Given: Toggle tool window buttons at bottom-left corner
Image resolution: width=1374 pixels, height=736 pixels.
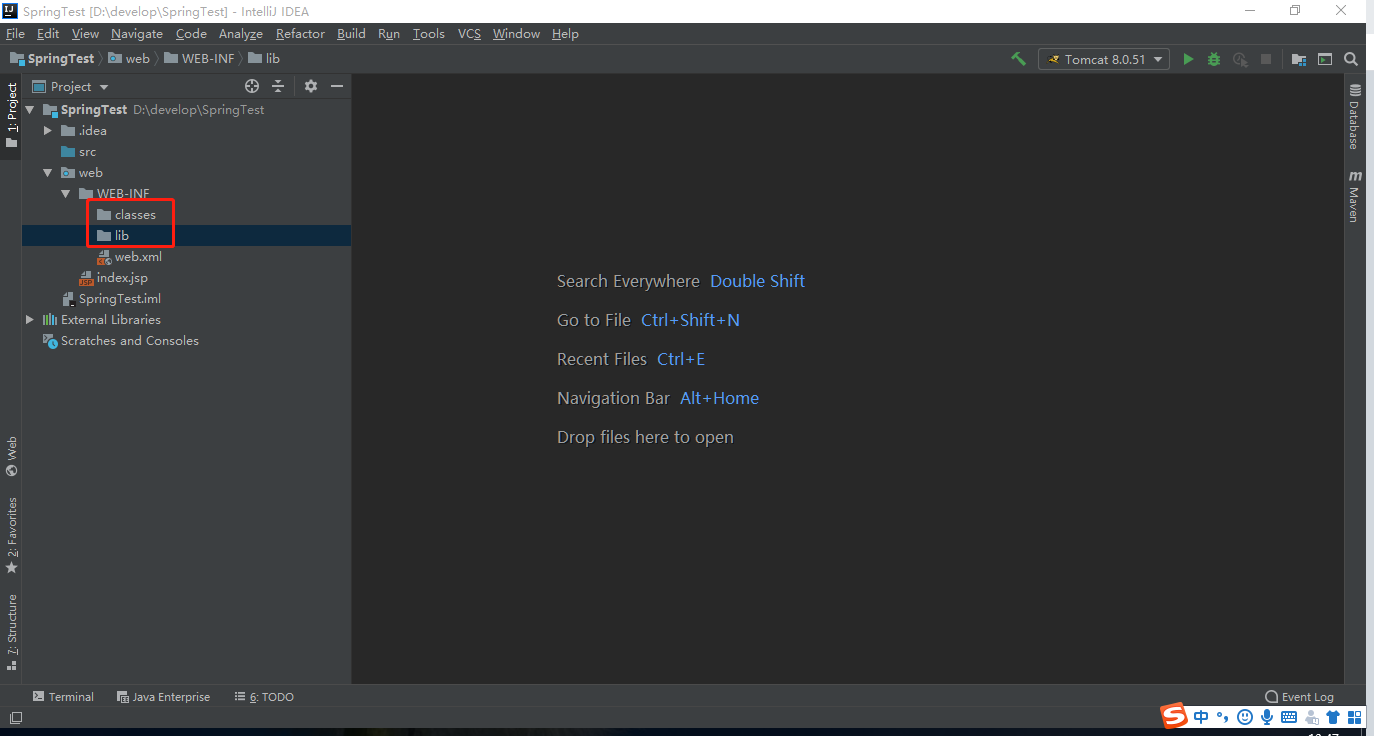Looking at the screenshot, I should tap(15, 717).
